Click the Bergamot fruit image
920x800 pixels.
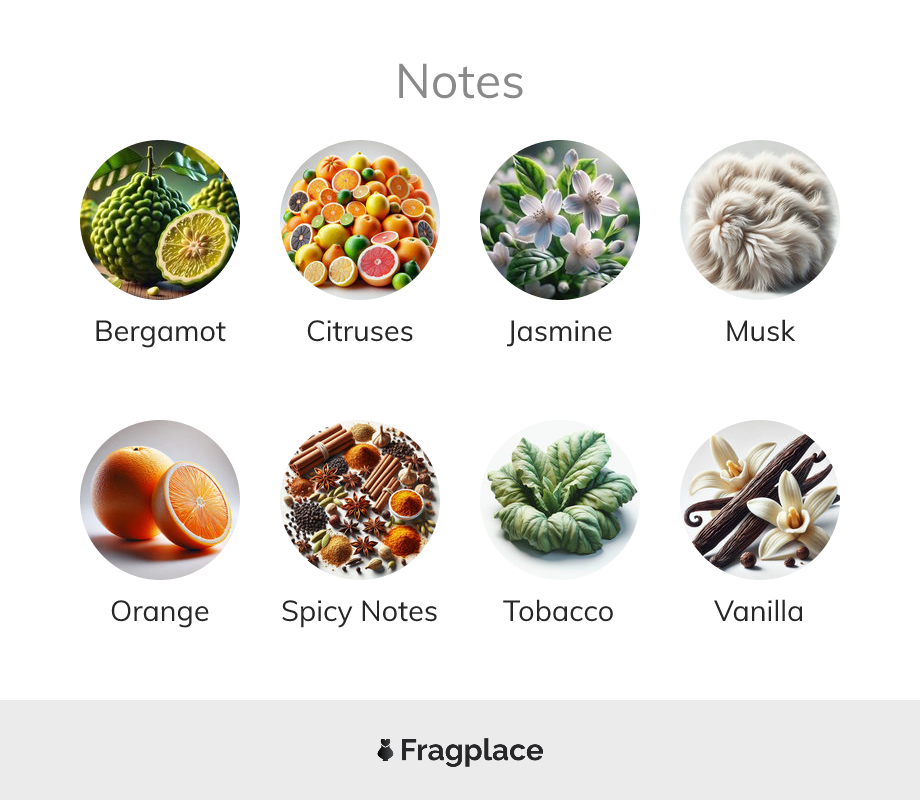point(160,220)
